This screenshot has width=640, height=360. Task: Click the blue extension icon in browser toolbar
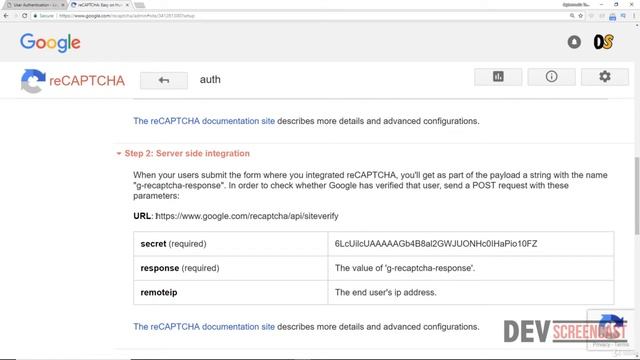(x=612, y=16)
